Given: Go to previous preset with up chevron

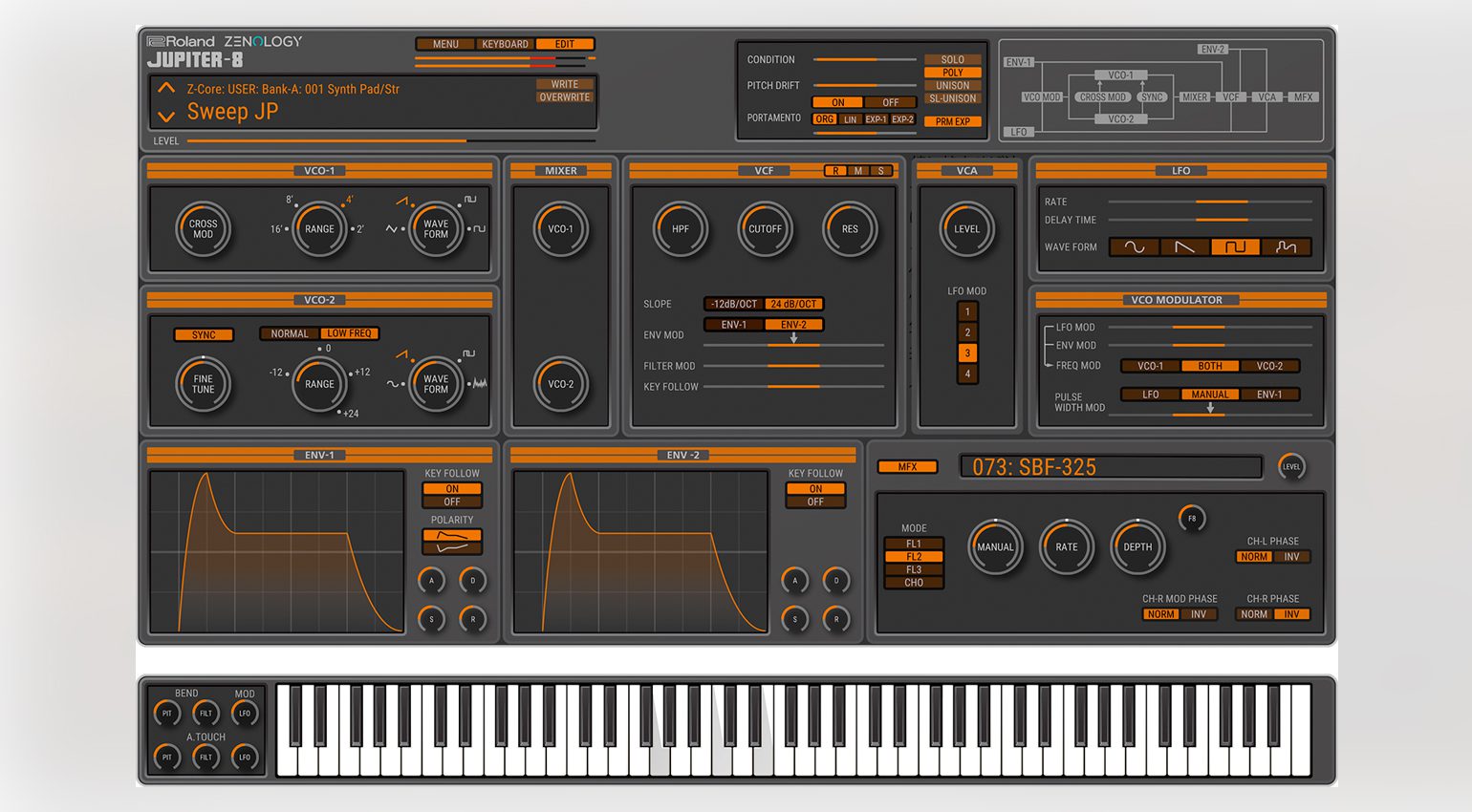Looking at the screenshot, I should (x=166, y=88).
